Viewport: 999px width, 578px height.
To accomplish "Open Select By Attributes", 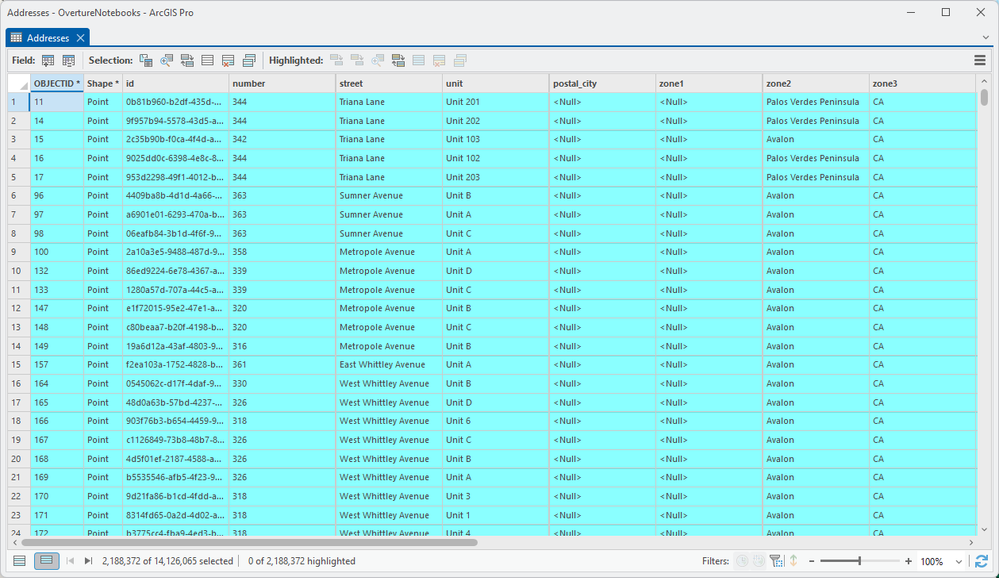I will [x=145, y=60].
